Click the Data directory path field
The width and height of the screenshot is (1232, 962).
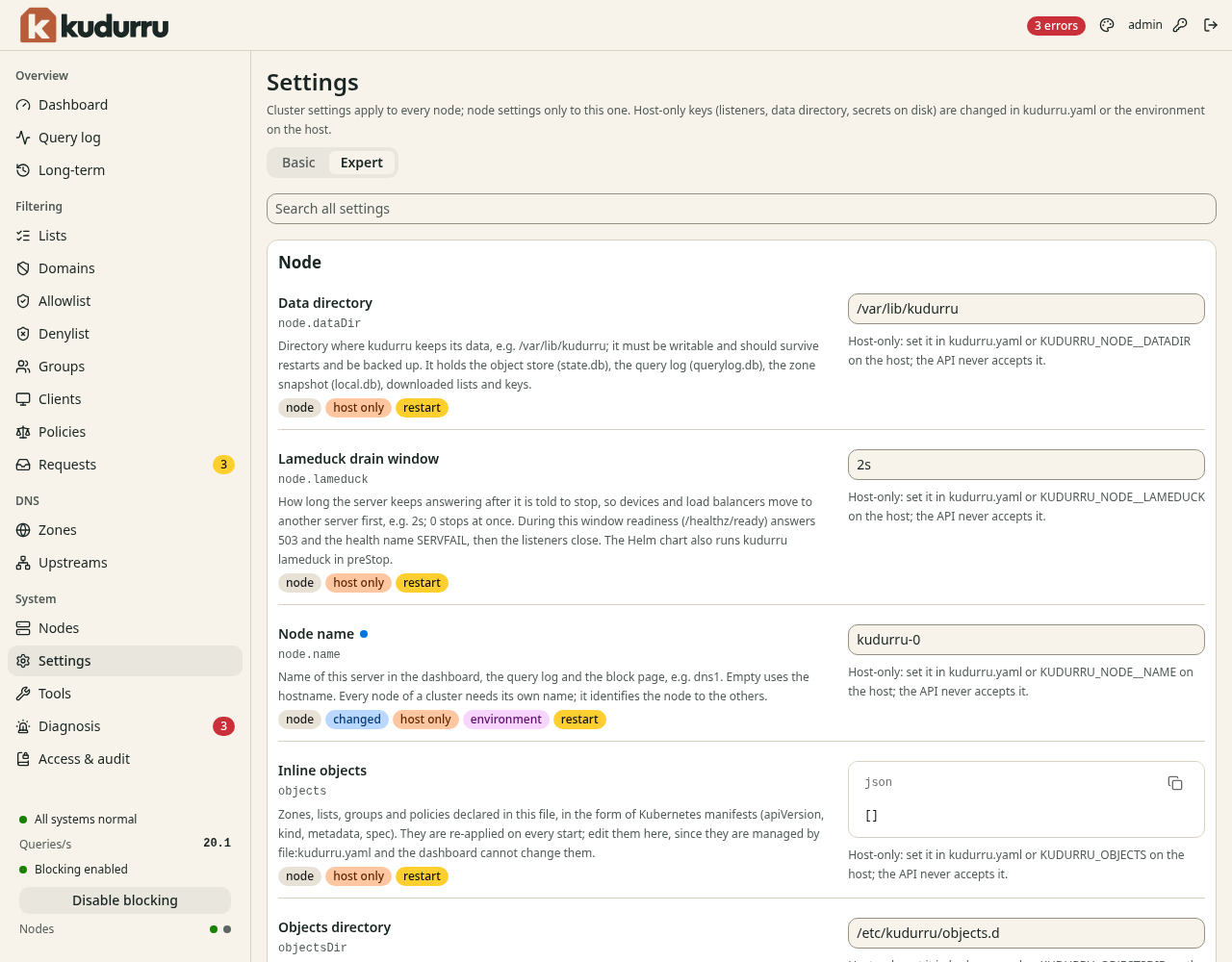point(1026,309)
